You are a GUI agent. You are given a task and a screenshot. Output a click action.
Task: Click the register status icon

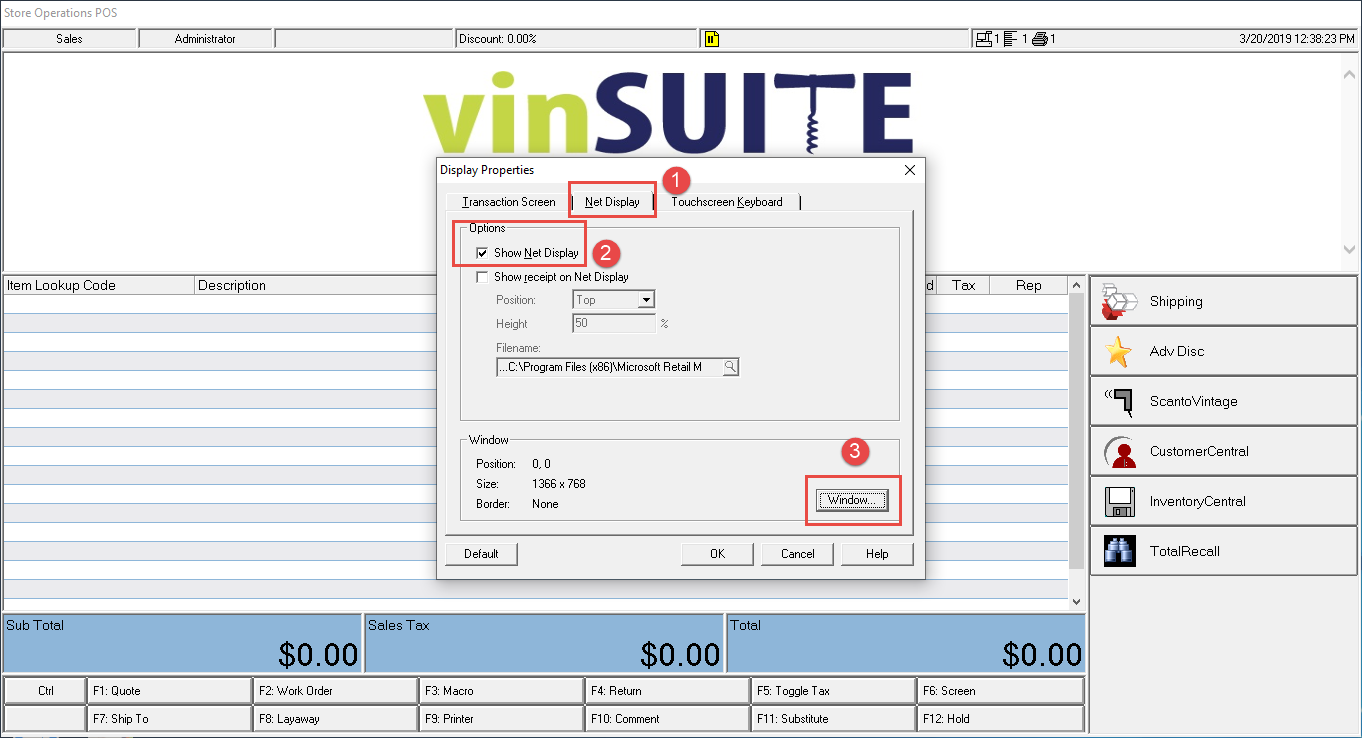click(984, 39)
